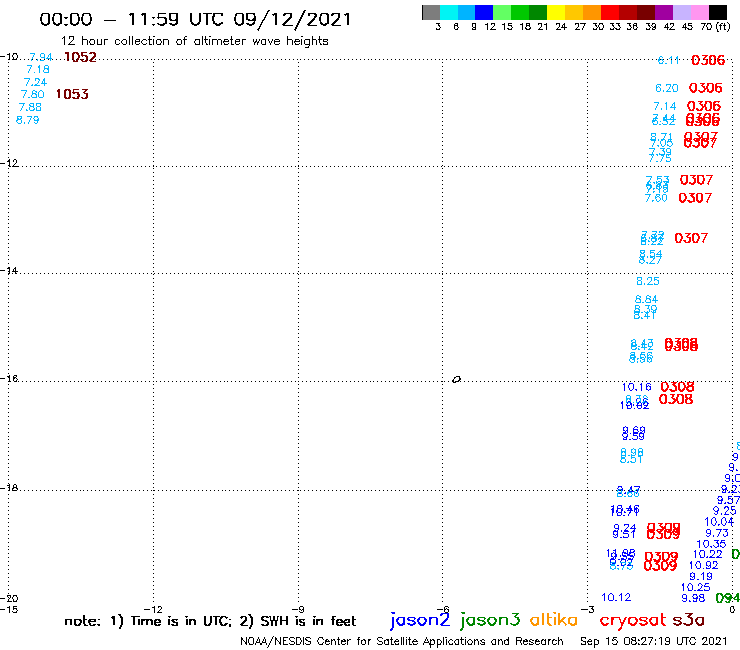Click the wave height '9.73'
The height and width of the screenshot is (650, 740).
click(717, 533)
